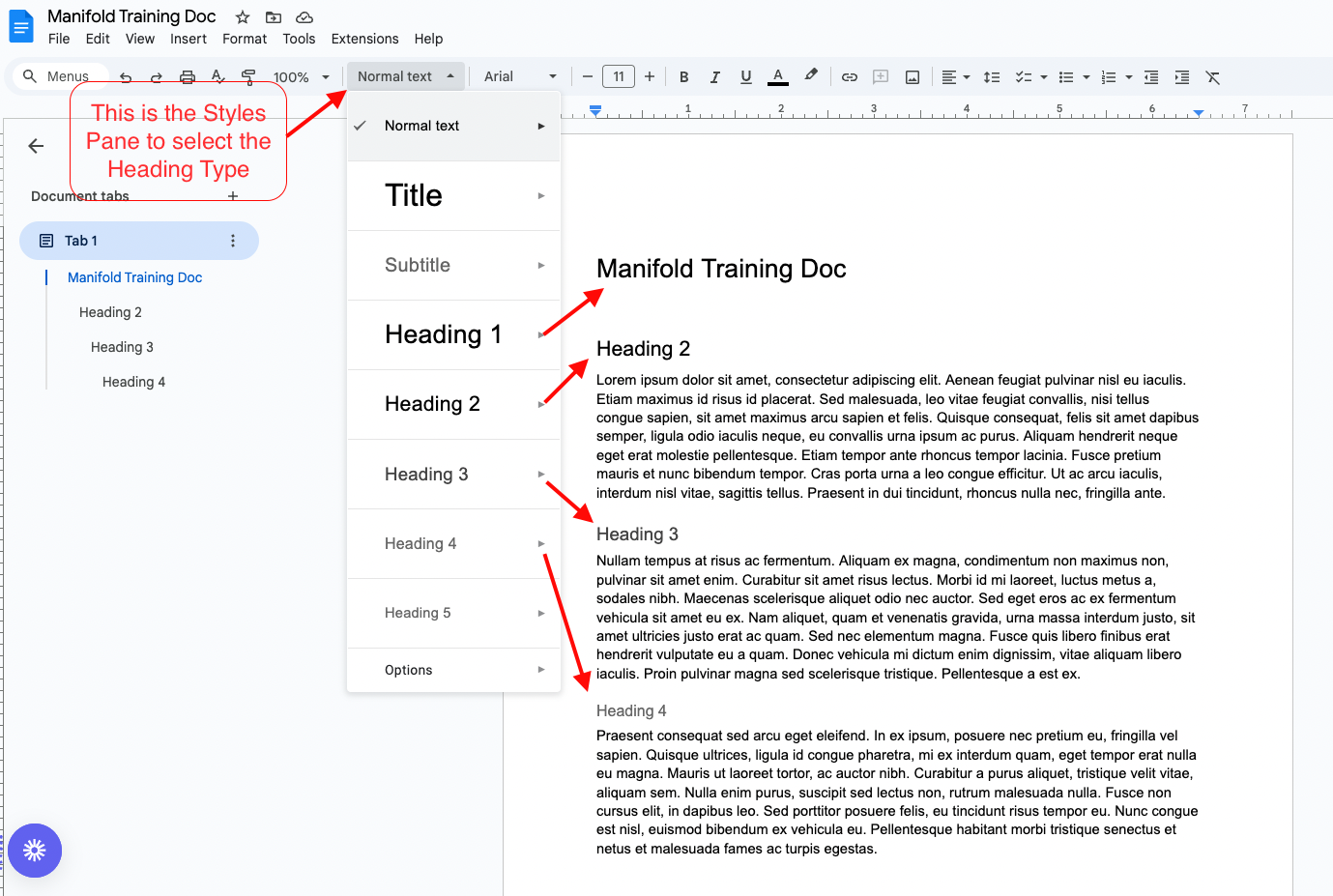Insert an image from the toolbar
This screenshot has height=896, width=1333.
coord(912,76)
